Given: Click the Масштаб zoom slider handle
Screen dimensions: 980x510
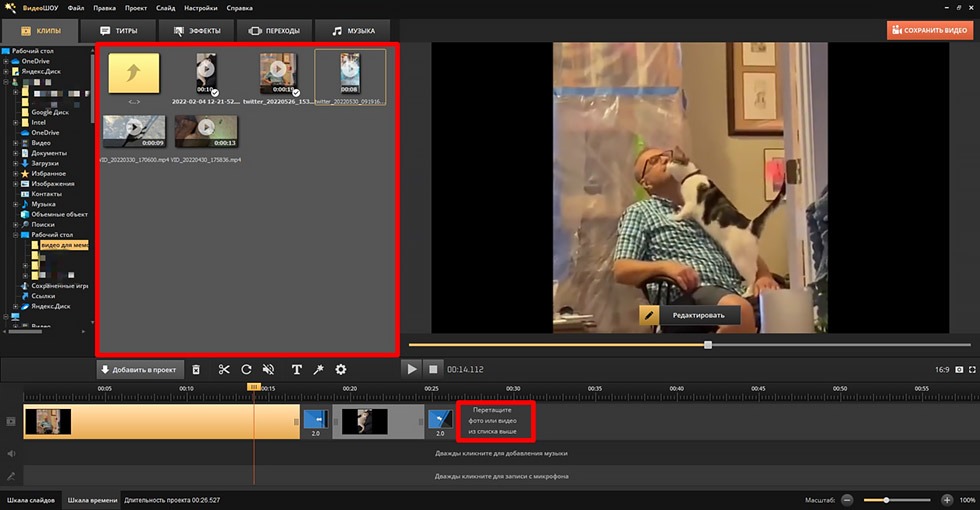Looking at the screenshot, I should 886,500.
